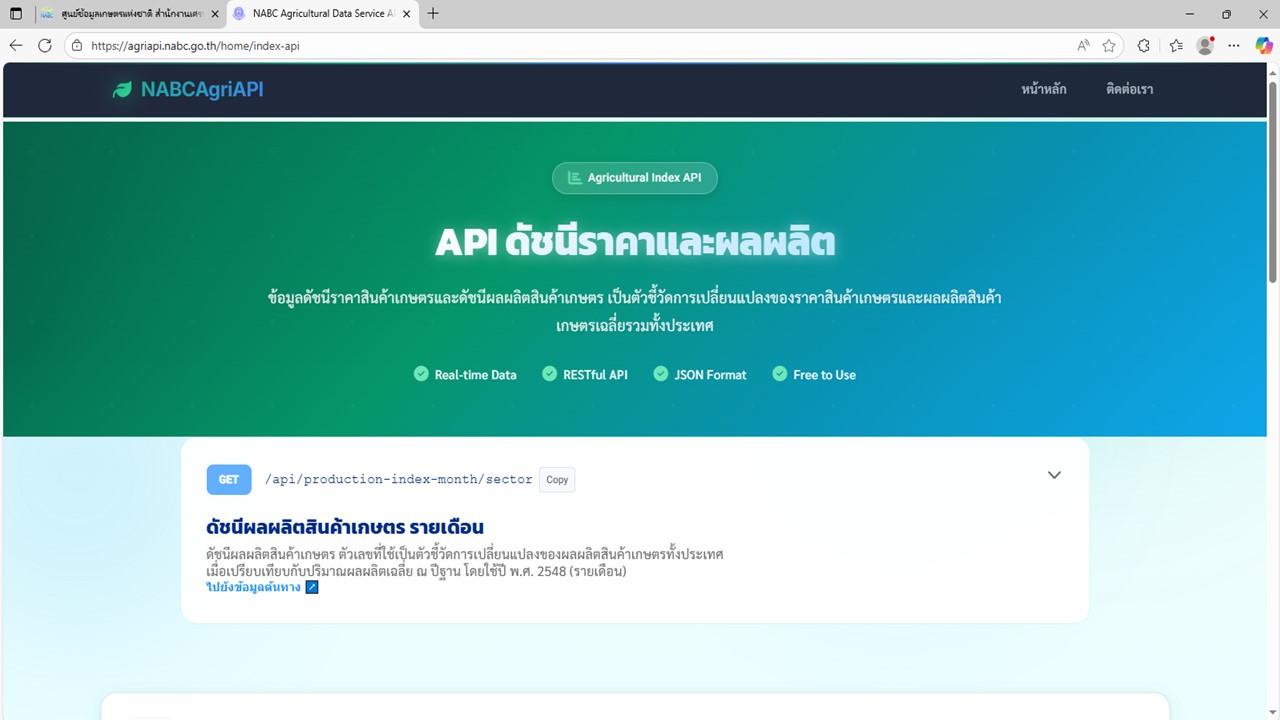Open the Settings and more menu
This screenshot has width=1280, height=720.
point(1233,45)
